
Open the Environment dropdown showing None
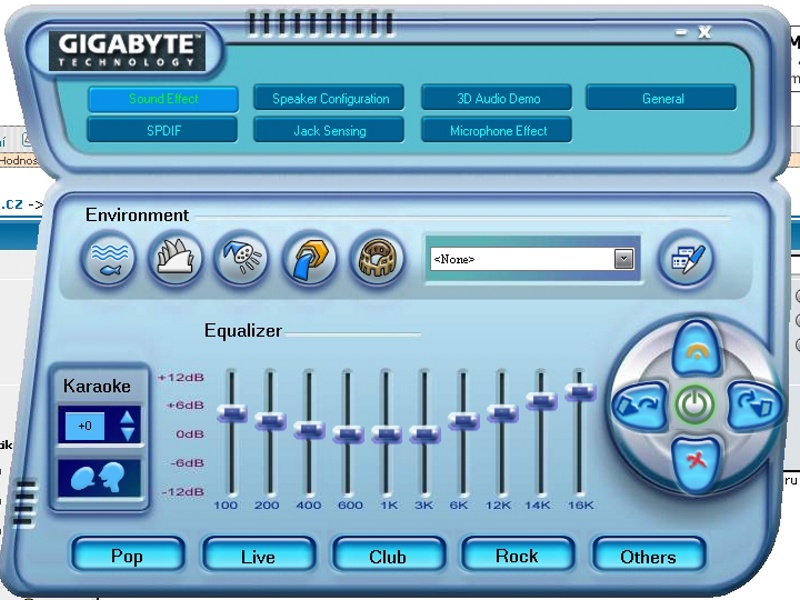click(624, 259)
